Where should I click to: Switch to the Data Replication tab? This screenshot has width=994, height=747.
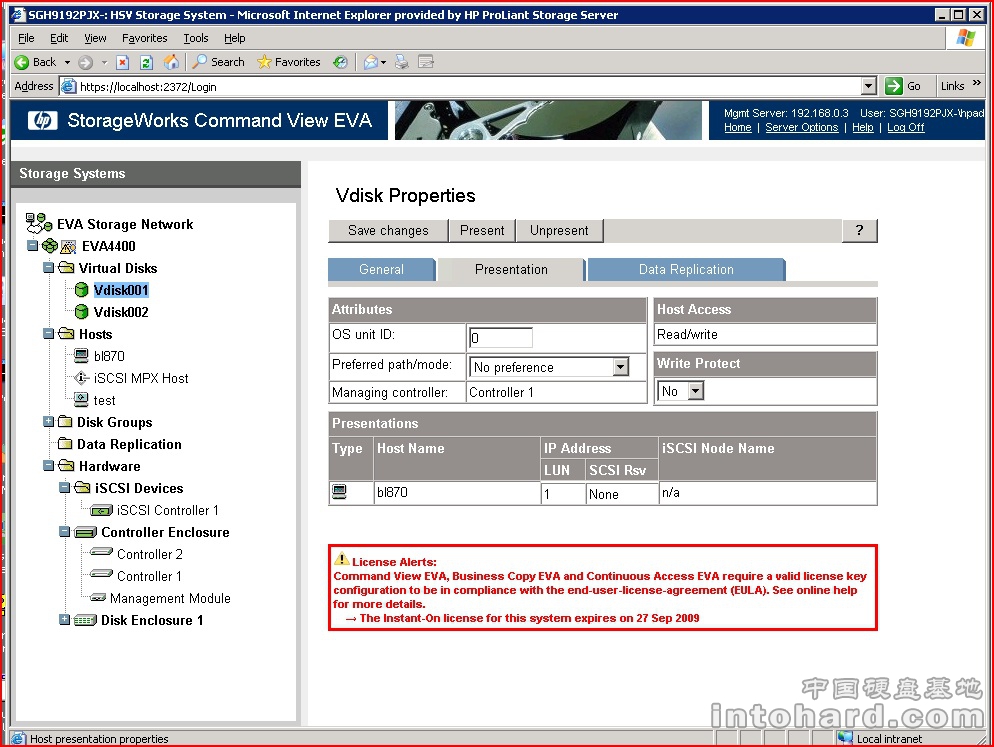point(686,269)
